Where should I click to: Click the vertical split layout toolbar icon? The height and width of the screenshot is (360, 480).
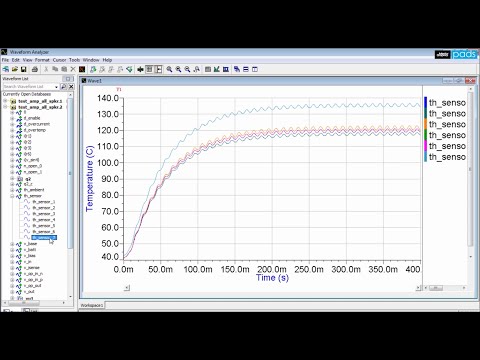(255, 69)
